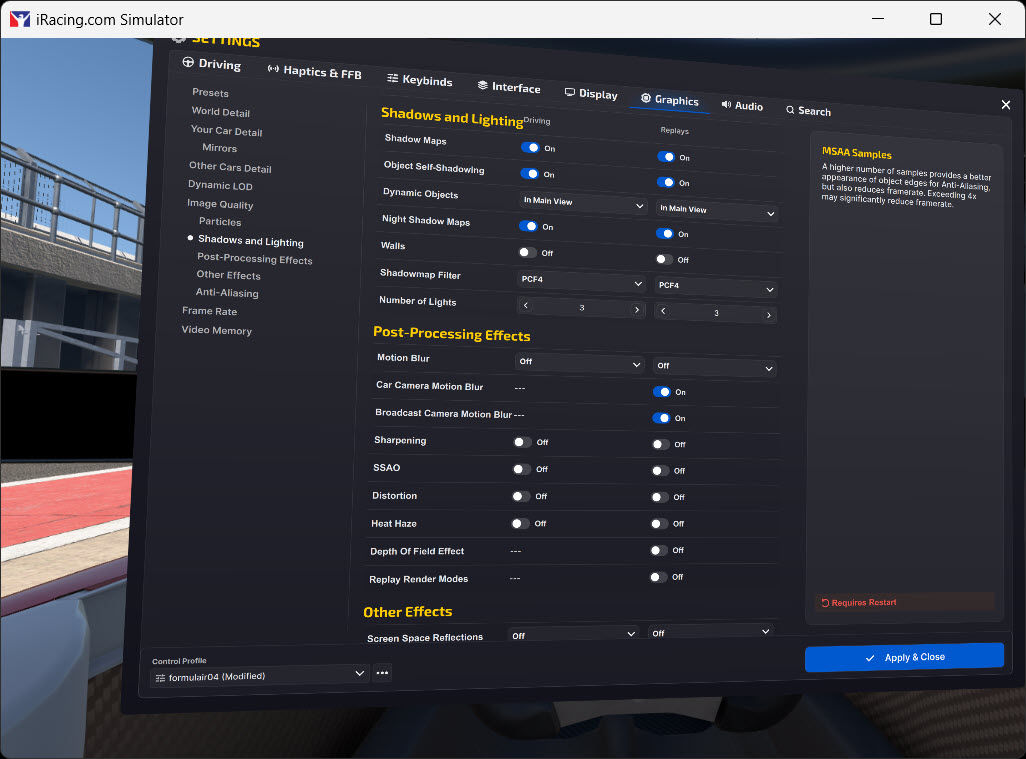Screen dimensions: 1026x759
Task: Toggle Replays Car Camera Motion Blur
Action: pyautogui.click(x=662, y=392)
